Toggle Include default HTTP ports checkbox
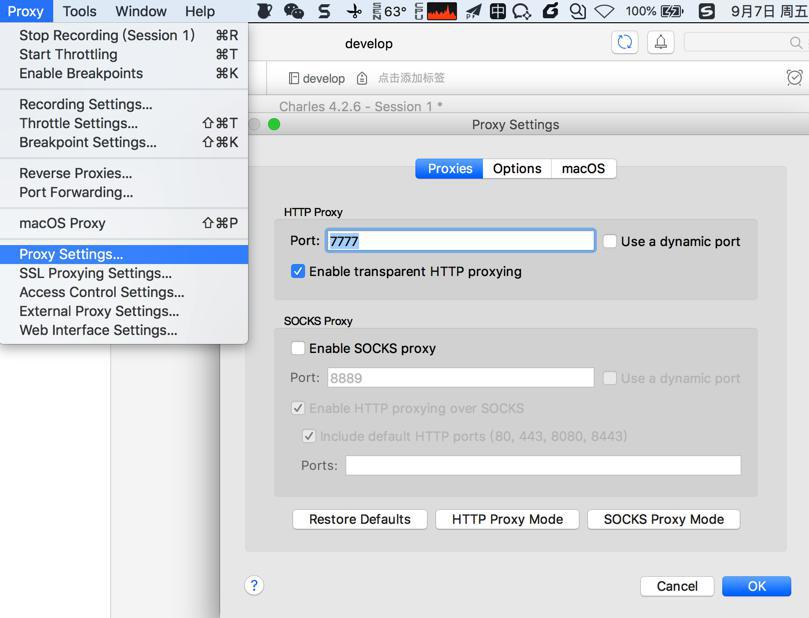Image resolution: width=809 pixels, height=618 pixels. tap(309, 436)
